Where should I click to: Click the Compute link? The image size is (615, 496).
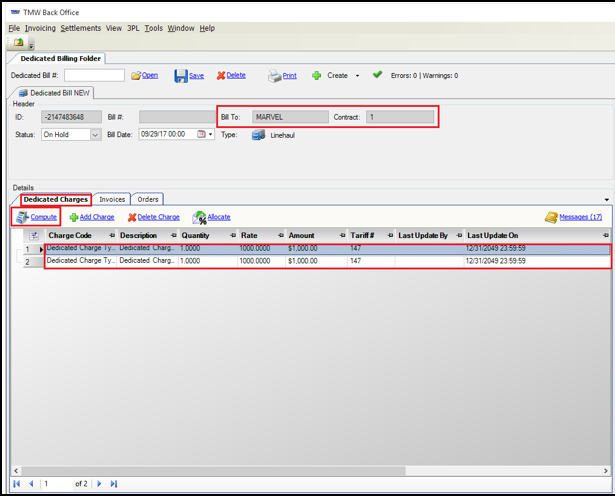[44, 217]
